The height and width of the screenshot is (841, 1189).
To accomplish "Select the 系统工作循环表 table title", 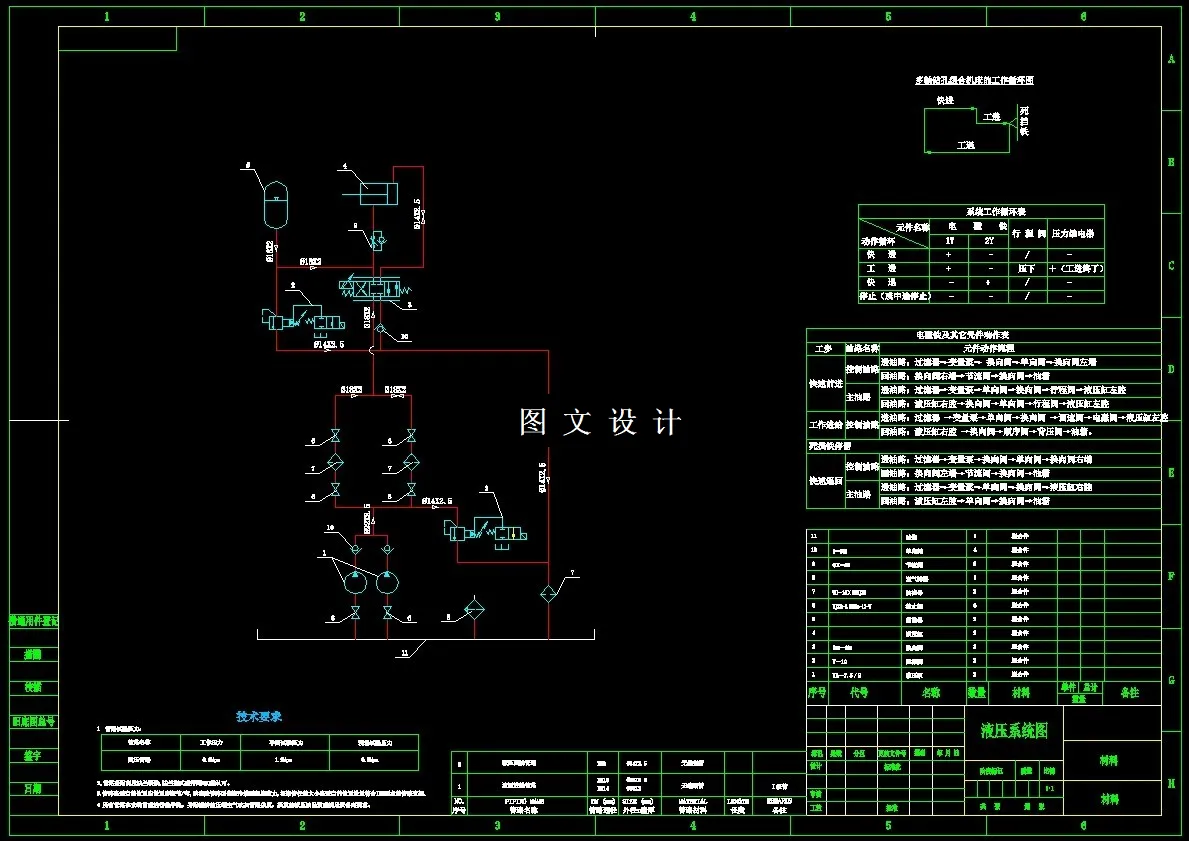I will pos(995,212).
